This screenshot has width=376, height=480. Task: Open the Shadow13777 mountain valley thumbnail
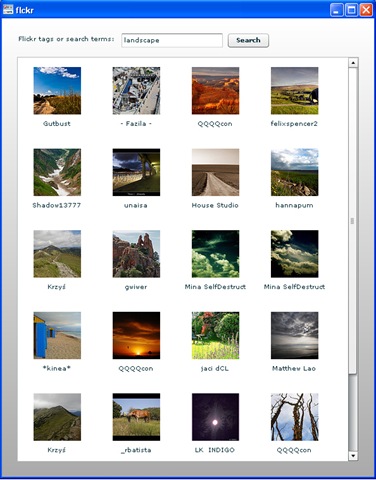pos(57,172)
